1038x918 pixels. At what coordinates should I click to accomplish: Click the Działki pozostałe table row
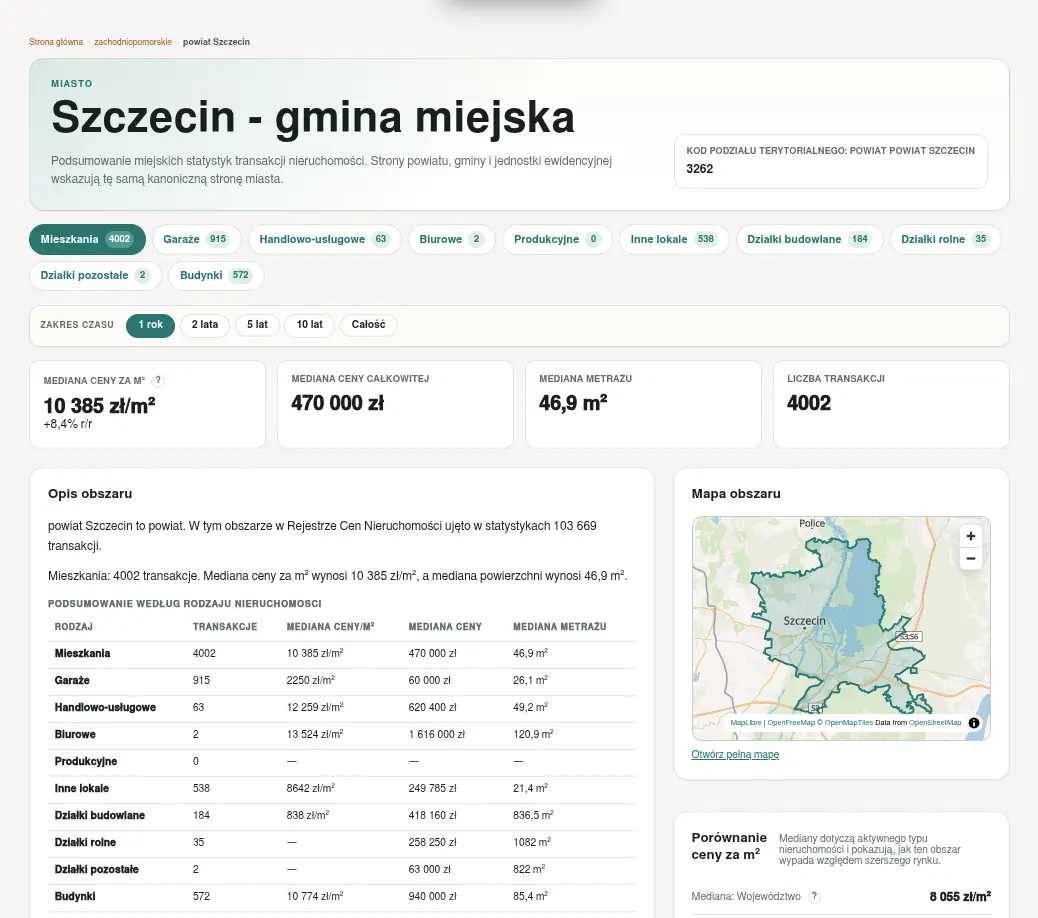click(342, 870)
